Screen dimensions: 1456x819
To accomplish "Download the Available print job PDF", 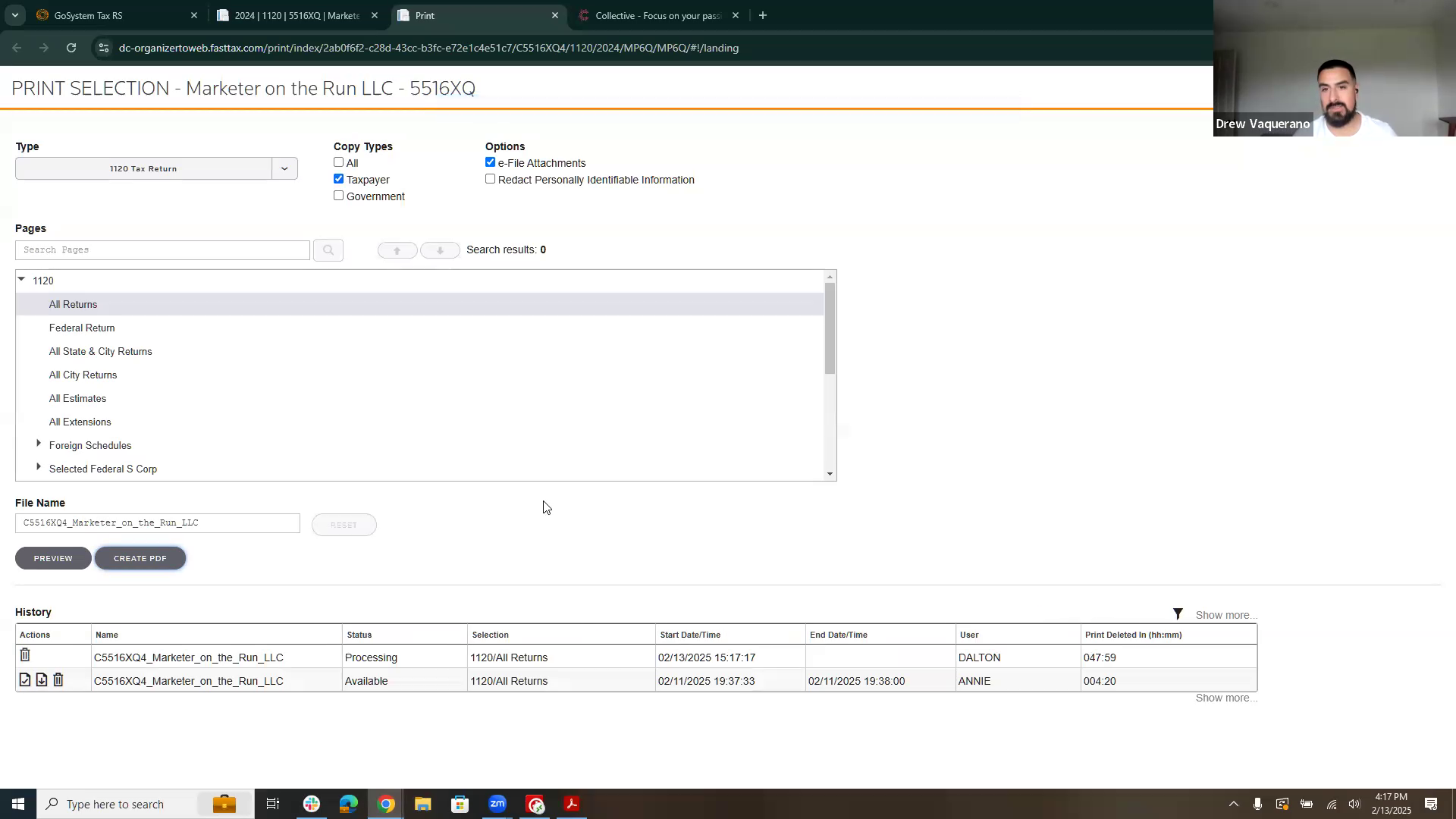I will pos(42,680).
